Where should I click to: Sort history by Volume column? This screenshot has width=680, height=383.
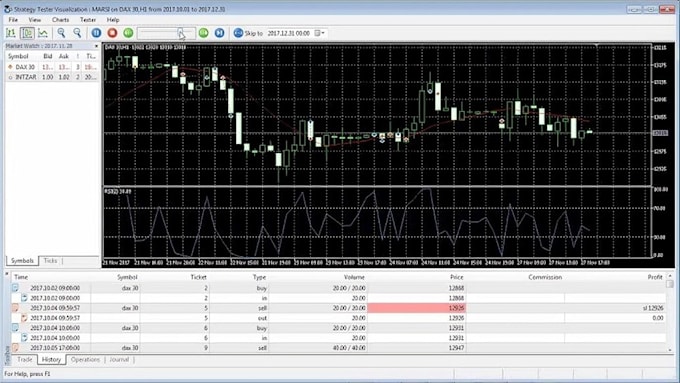(x=354, y=277)
